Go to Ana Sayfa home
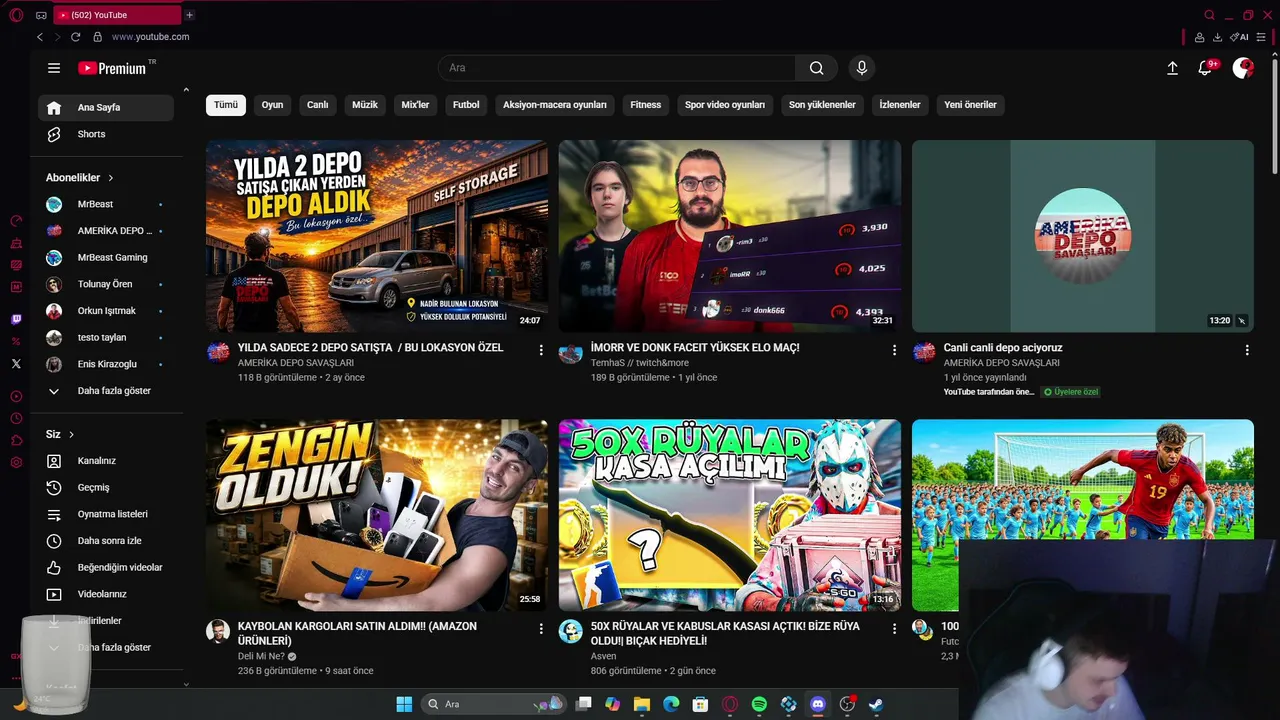1280x720 pixels. coord(106,108)
